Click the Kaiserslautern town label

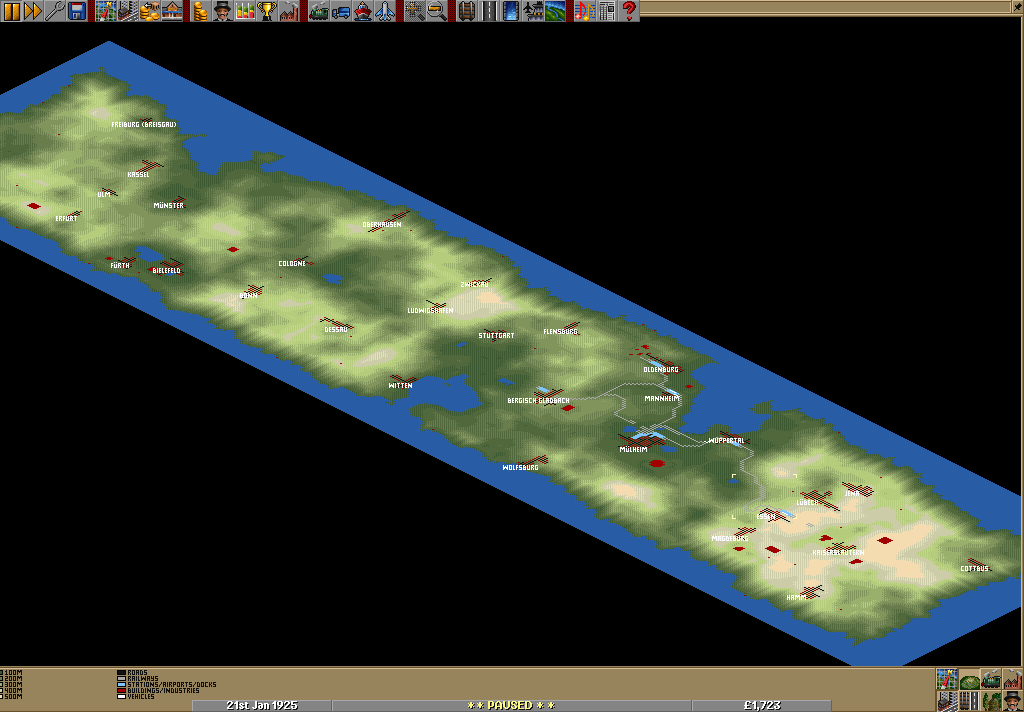[x=839, y=553]
